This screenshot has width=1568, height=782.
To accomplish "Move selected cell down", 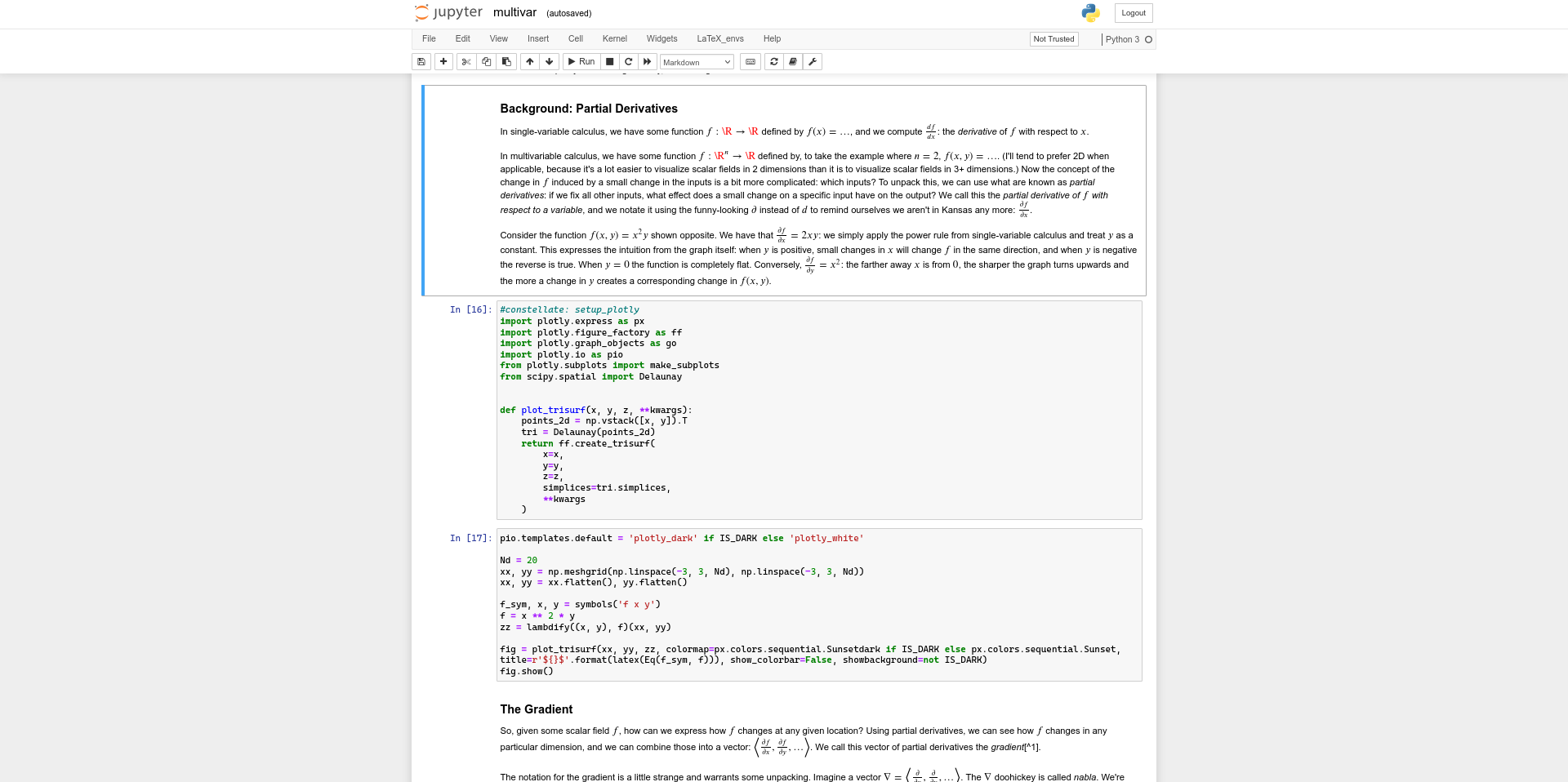I will (550, 62).
